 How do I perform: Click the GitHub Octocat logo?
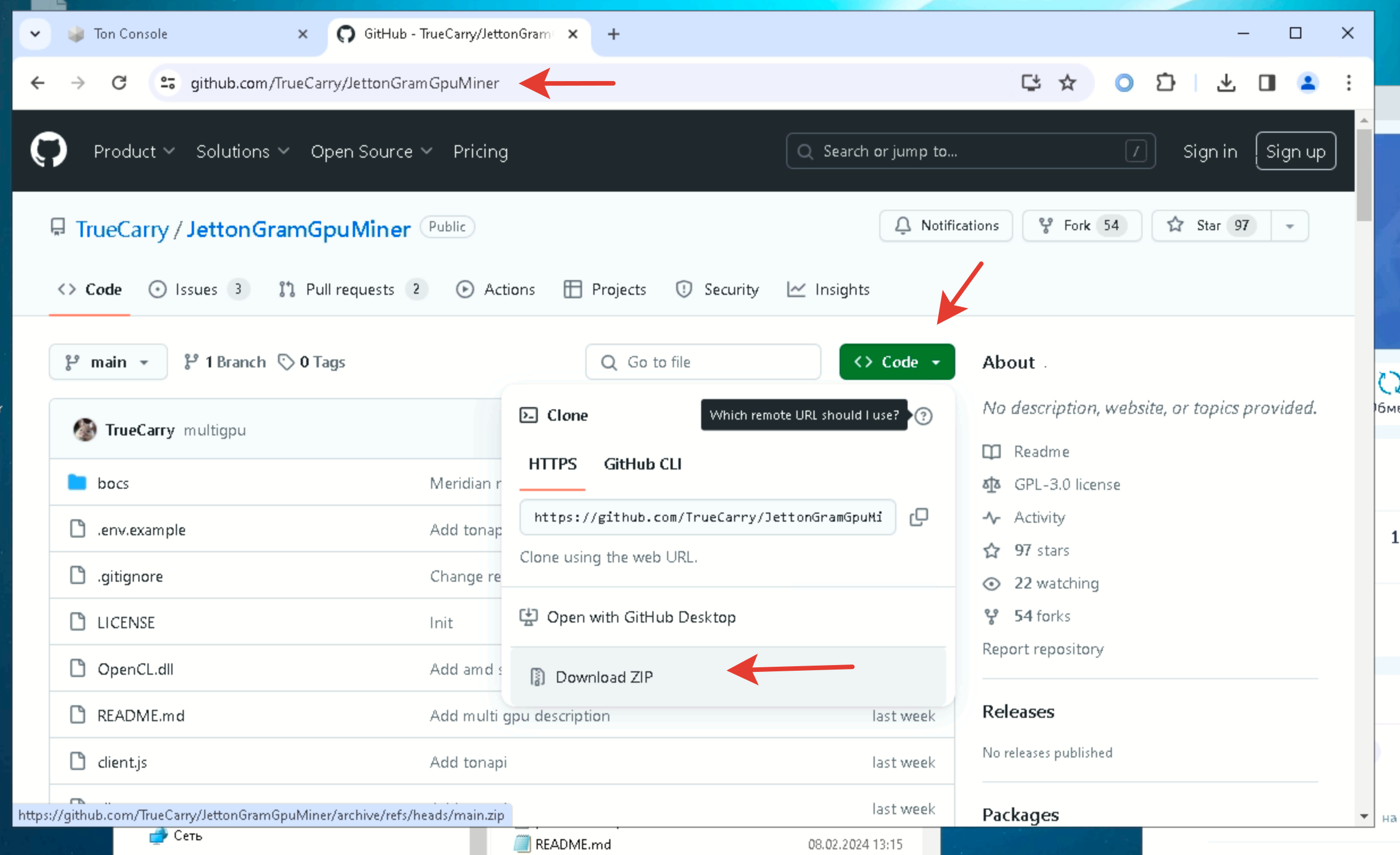[x=48, y=150]
